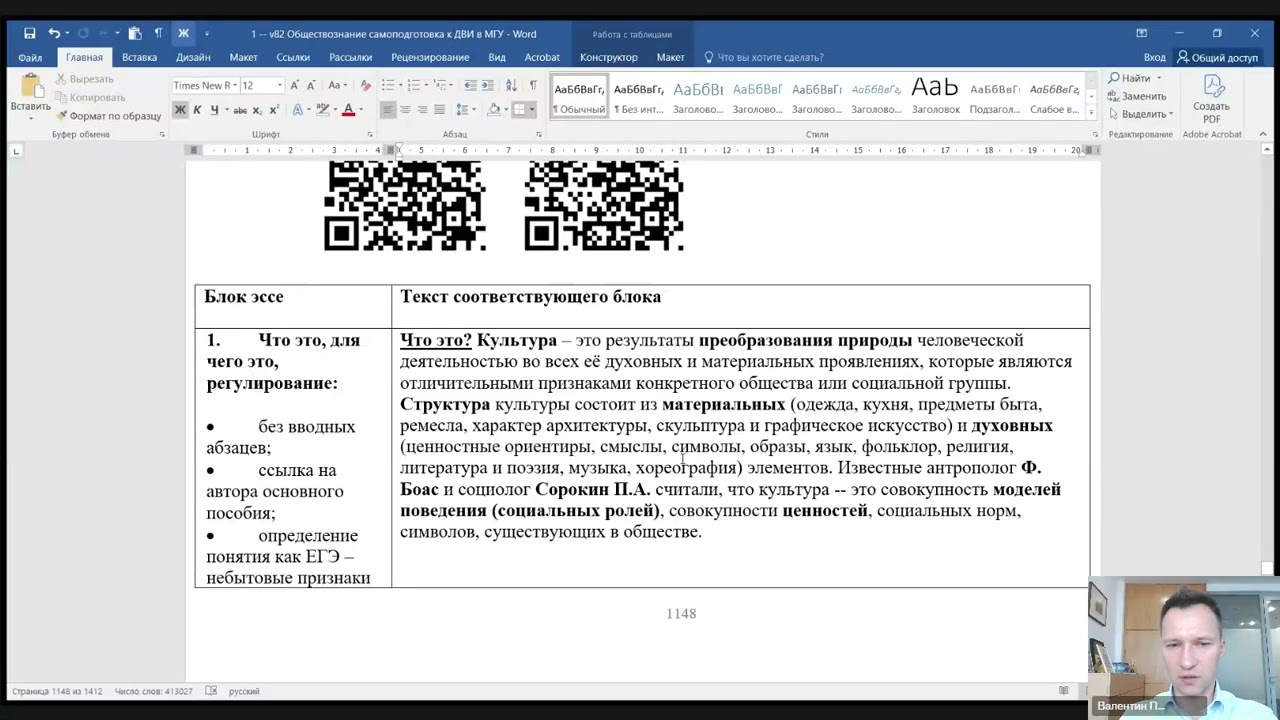Image resolution: width=1280 pixels, height=720 pixels.
Task: Activate Формат по образцу format painter
Action: pos(108,116)
